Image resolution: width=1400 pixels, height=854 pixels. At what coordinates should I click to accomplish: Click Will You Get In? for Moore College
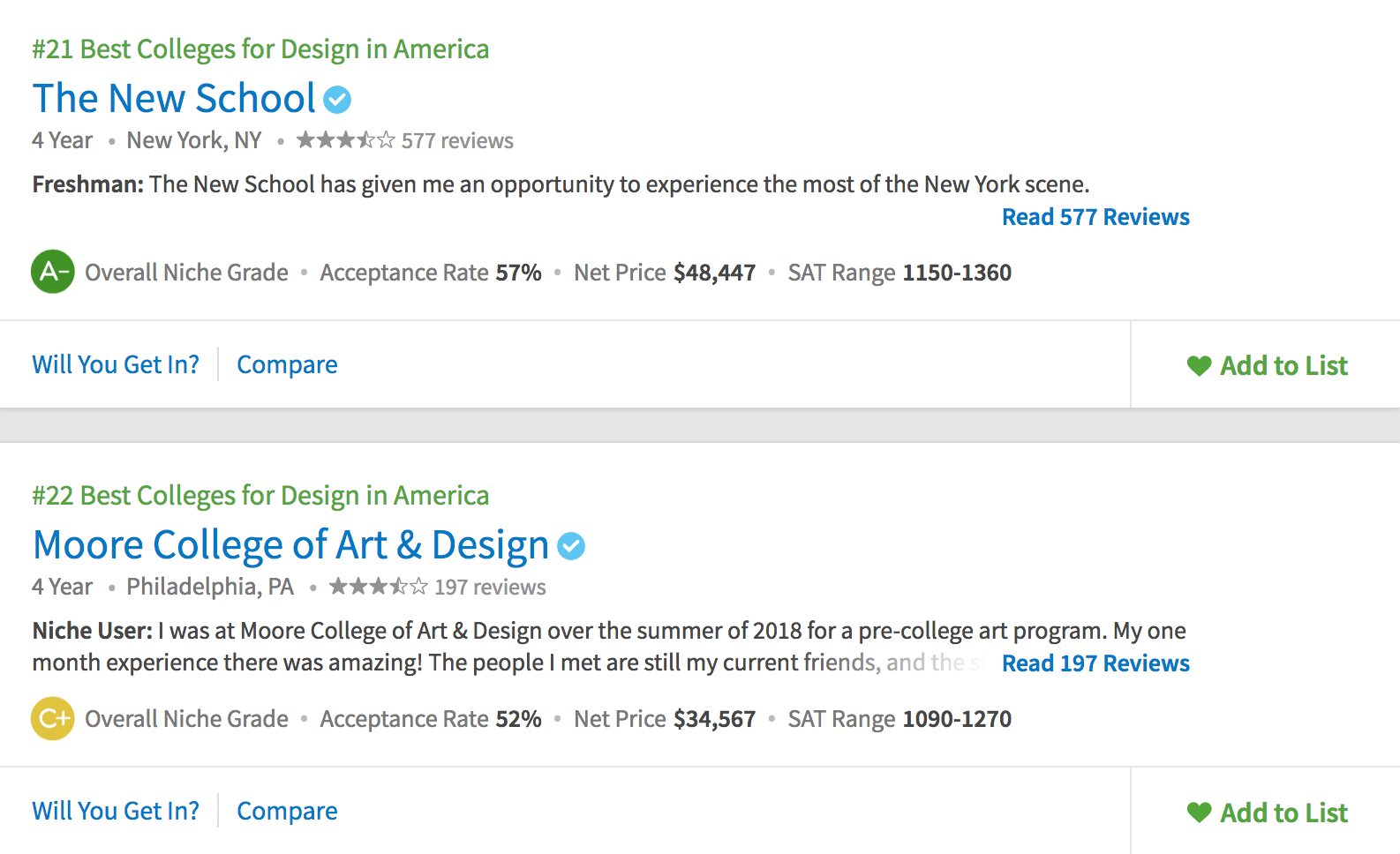[116, 811]
